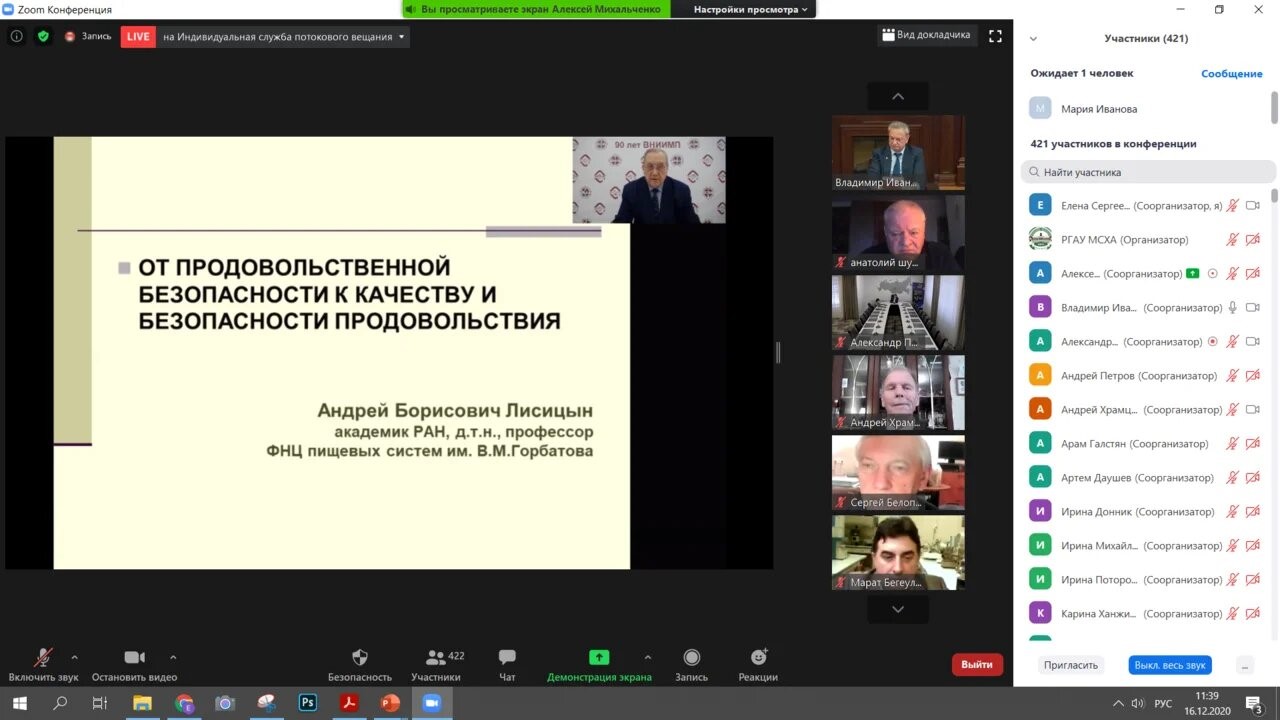
Task: Open the Безопасность shield icon
Action: (360, 658)
